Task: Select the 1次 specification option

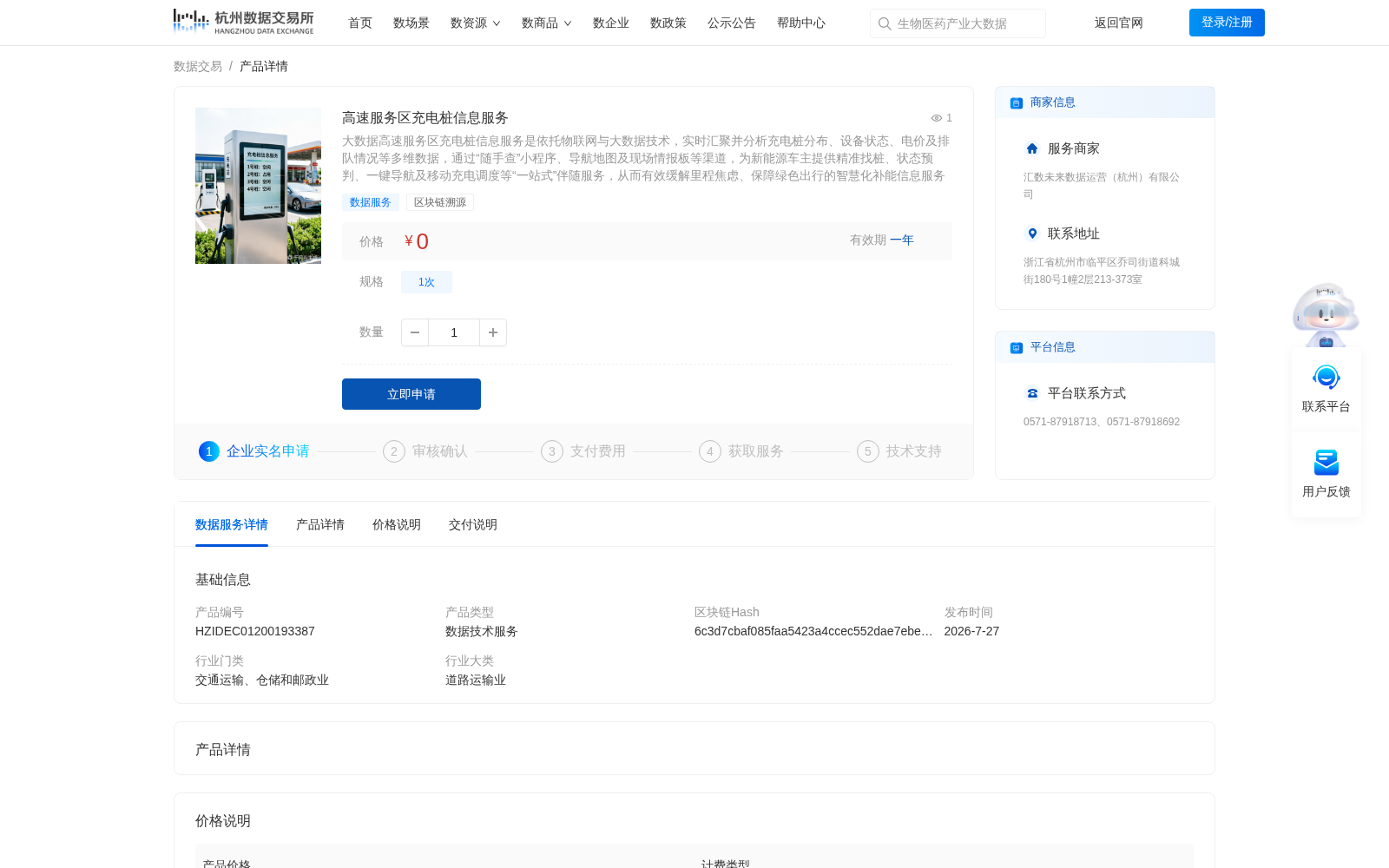Action: tap(426, 282)
